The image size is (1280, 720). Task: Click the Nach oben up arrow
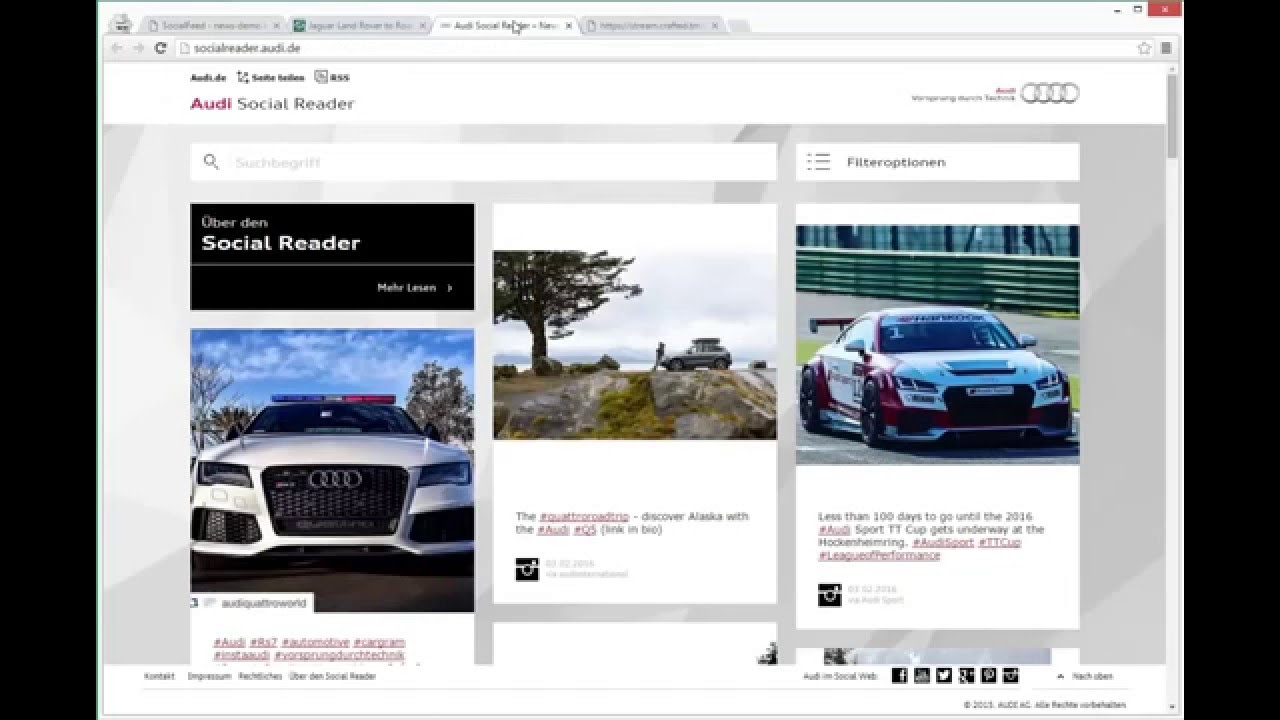coord(1062,677)
